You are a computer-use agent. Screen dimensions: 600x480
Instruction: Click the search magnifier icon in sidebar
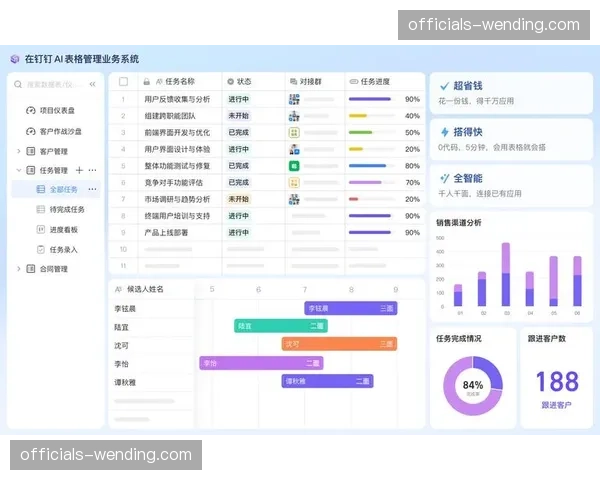click(x=18, y=84)
